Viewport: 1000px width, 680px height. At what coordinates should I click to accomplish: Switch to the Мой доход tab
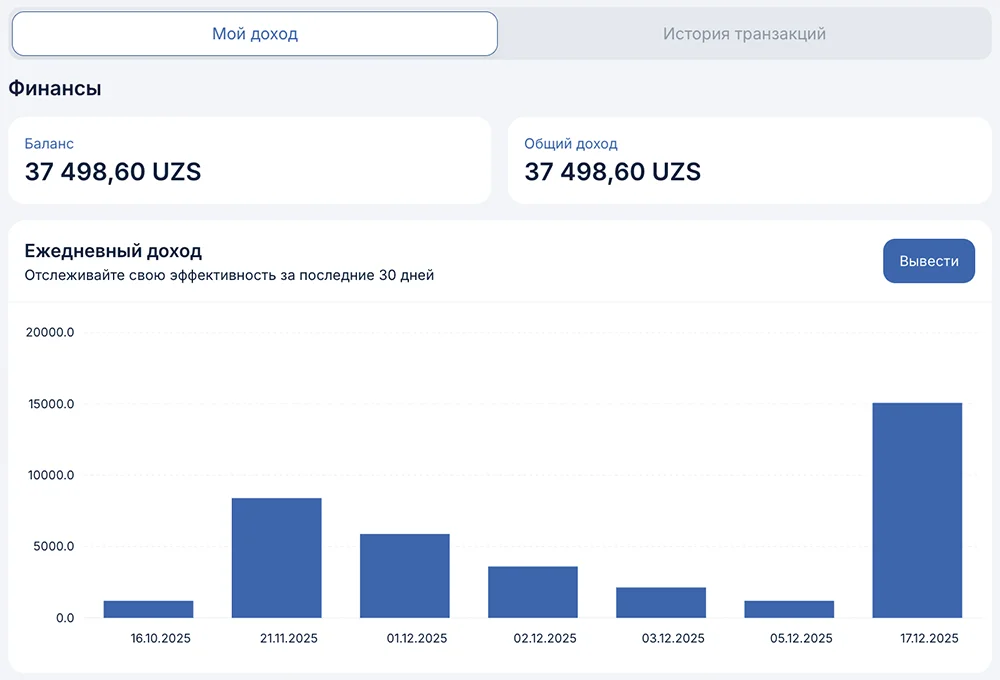point(254,34)
